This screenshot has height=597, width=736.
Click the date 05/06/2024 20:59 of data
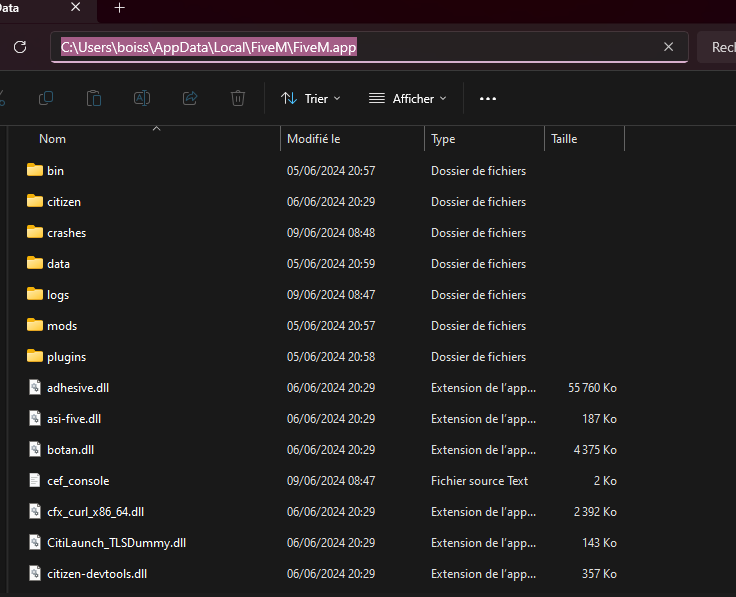331,264
